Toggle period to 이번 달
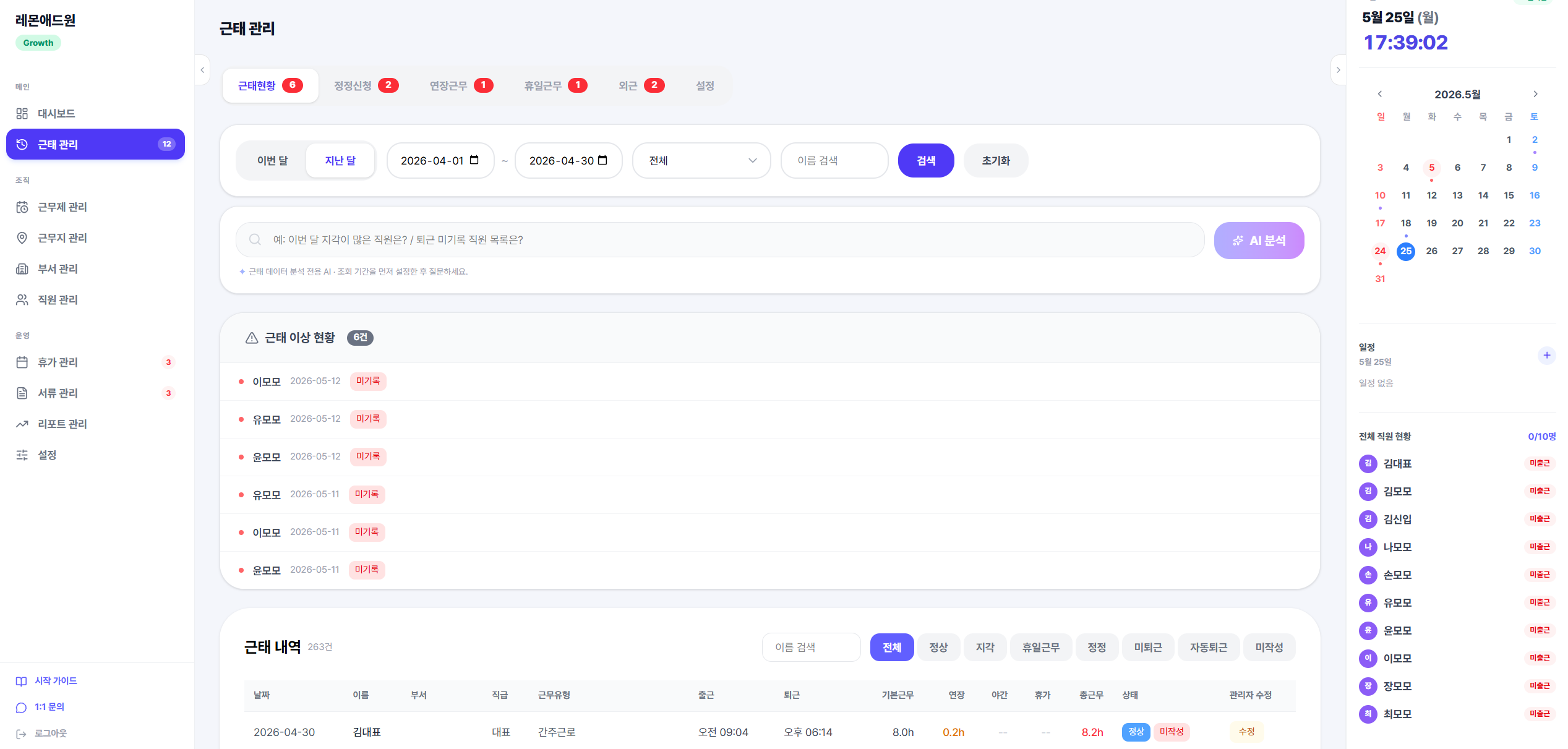Viewport: 1568px width, 749px height. [273, 161]
